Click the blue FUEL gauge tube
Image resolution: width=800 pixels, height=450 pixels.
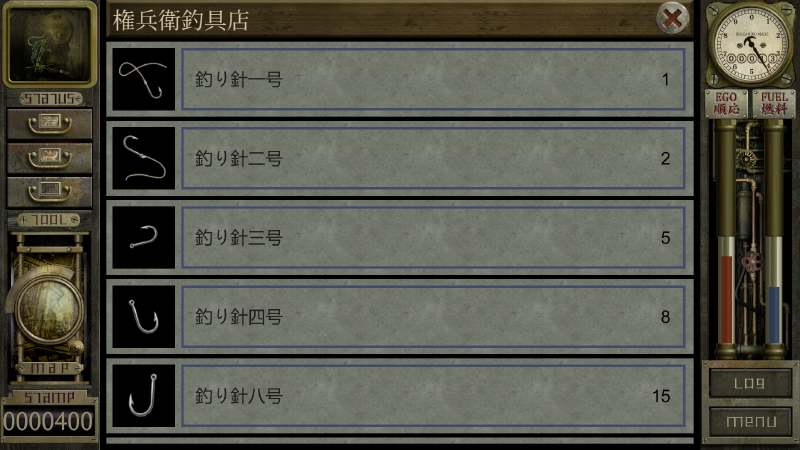[x=774, y=314]
